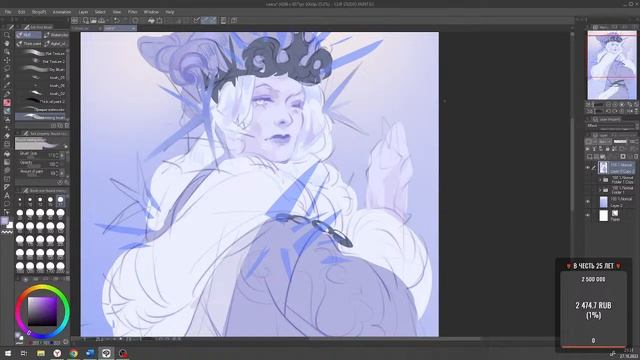Click the Redo arrow icon

click(125, 20)
